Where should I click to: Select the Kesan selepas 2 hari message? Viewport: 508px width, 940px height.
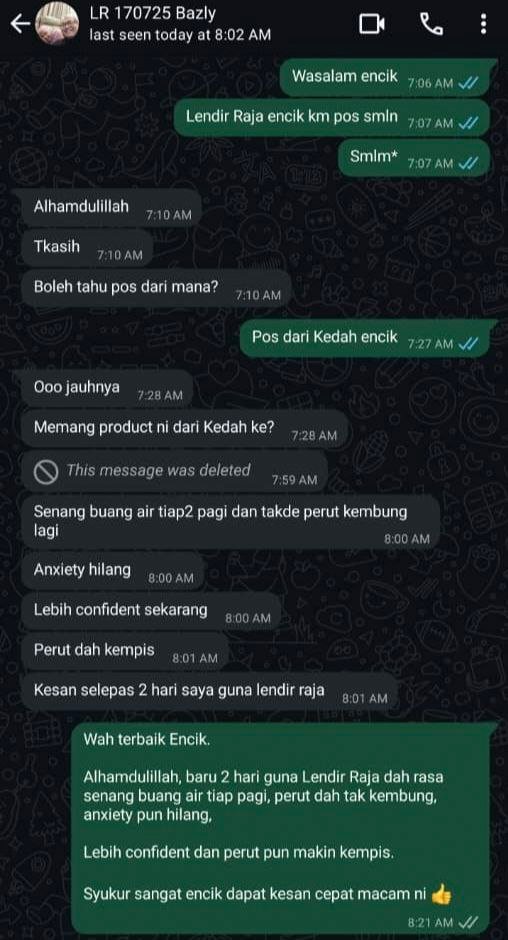tap(209, 691)
